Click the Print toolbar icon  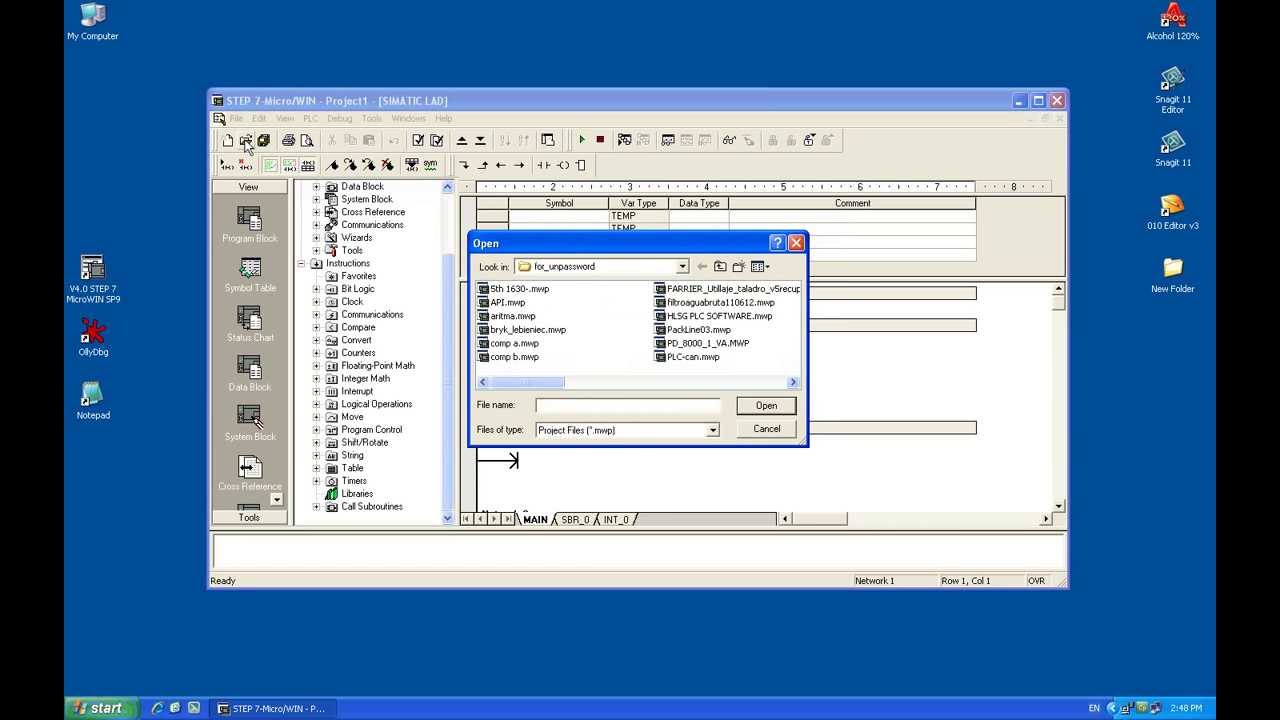pos(288,140)
